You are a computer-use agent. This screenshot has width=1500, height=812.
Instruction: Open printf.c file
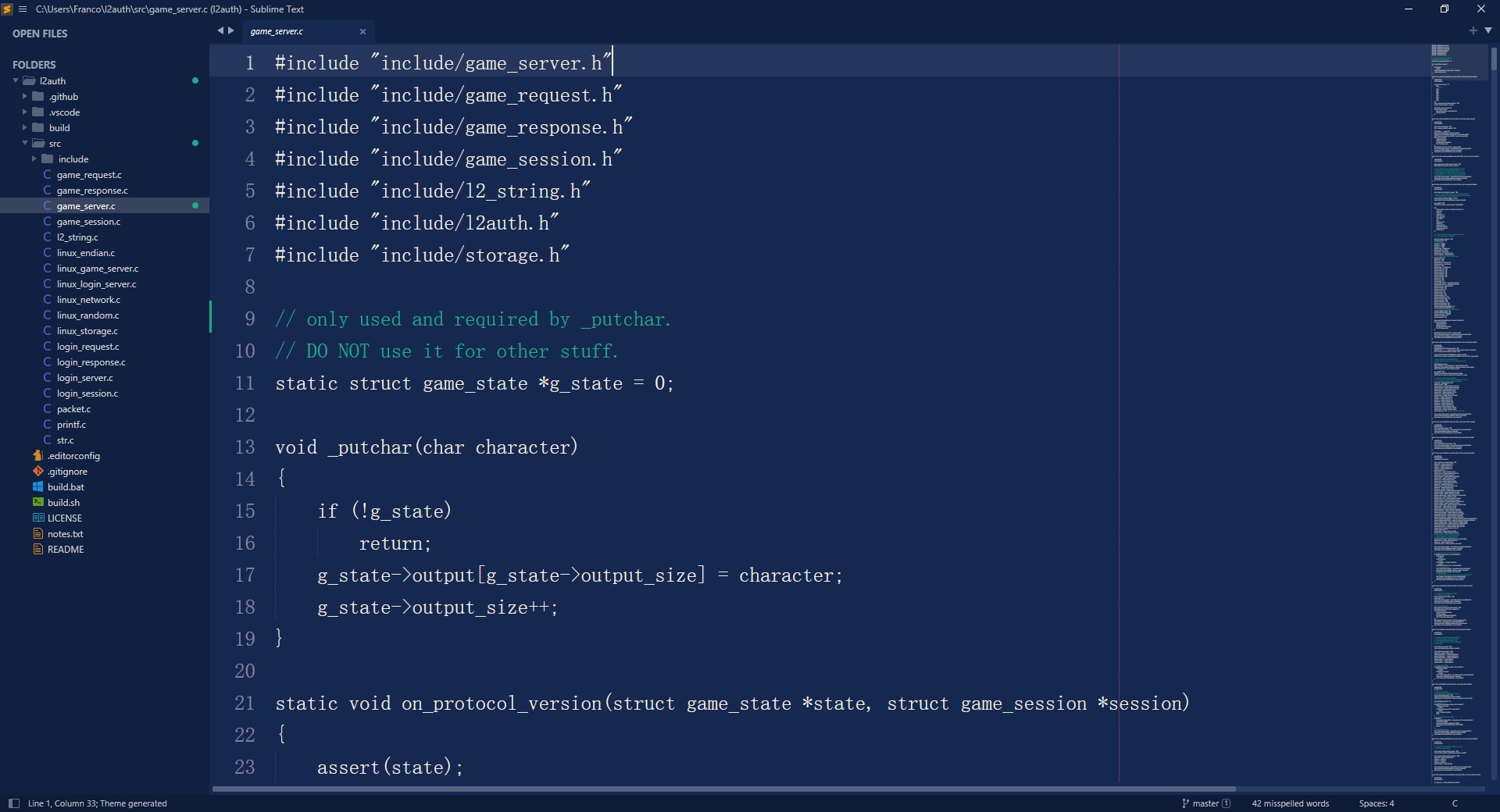point(71,425)
